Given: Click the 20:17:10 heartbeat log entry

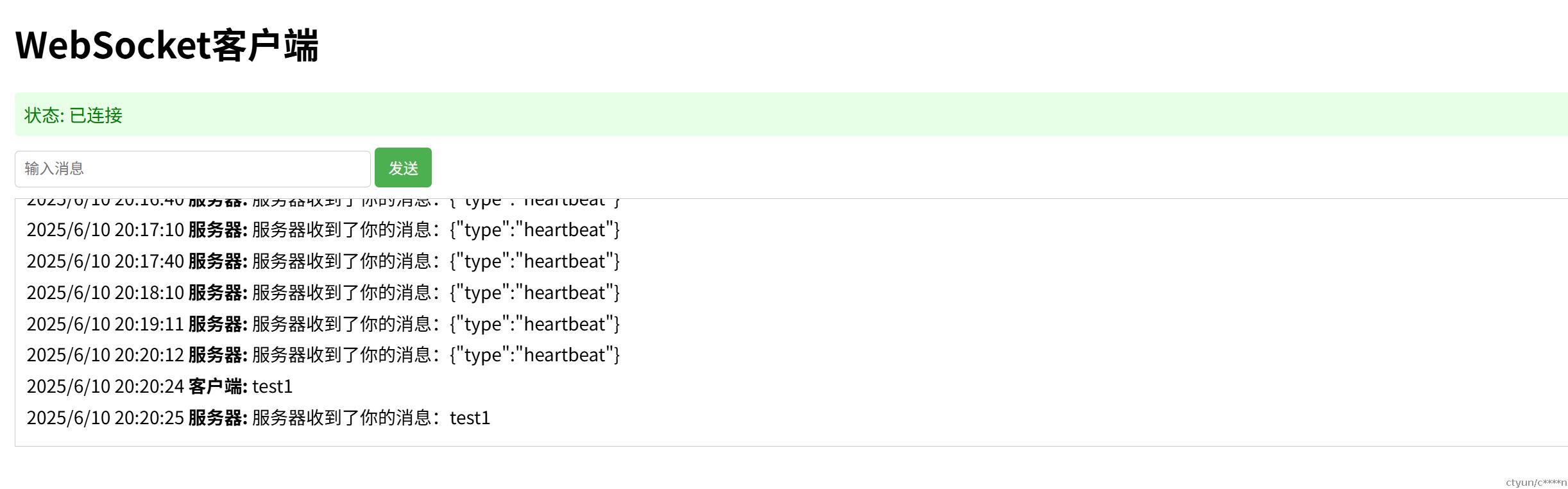Looking at the screenshot, I should pos(323,230).
